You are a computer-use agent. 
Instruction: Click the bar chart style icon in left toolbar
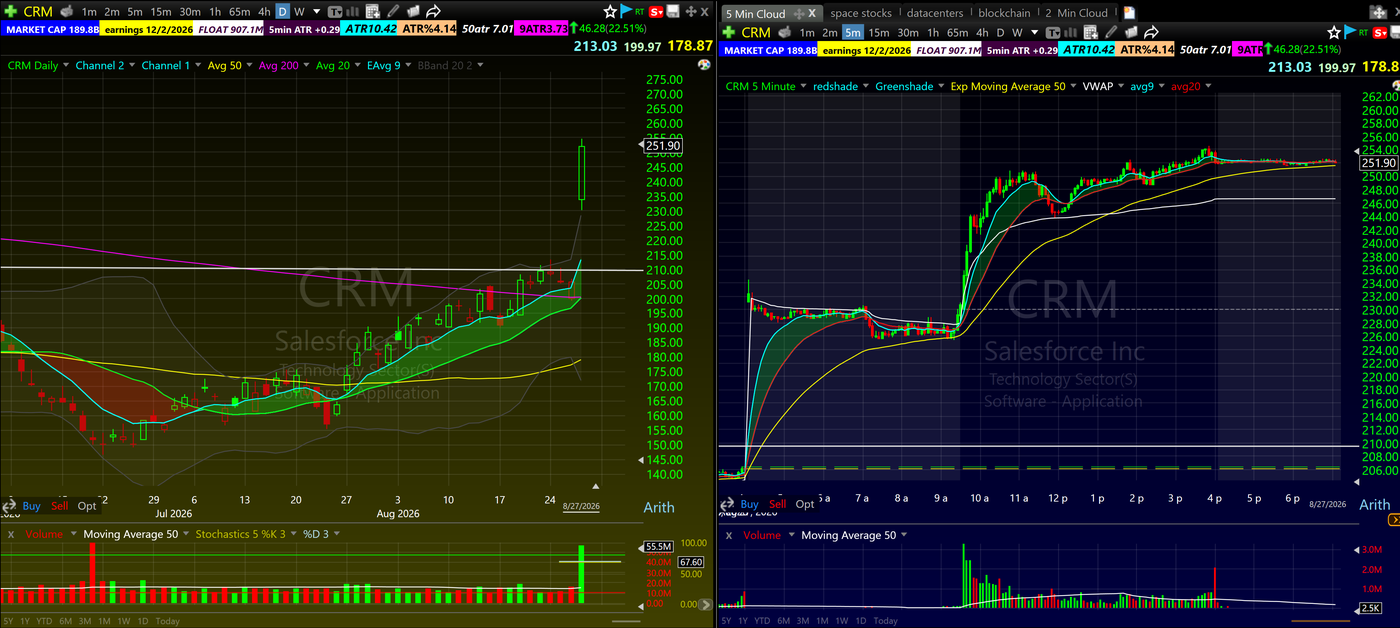pyautogui.click(x=352, y=11)
